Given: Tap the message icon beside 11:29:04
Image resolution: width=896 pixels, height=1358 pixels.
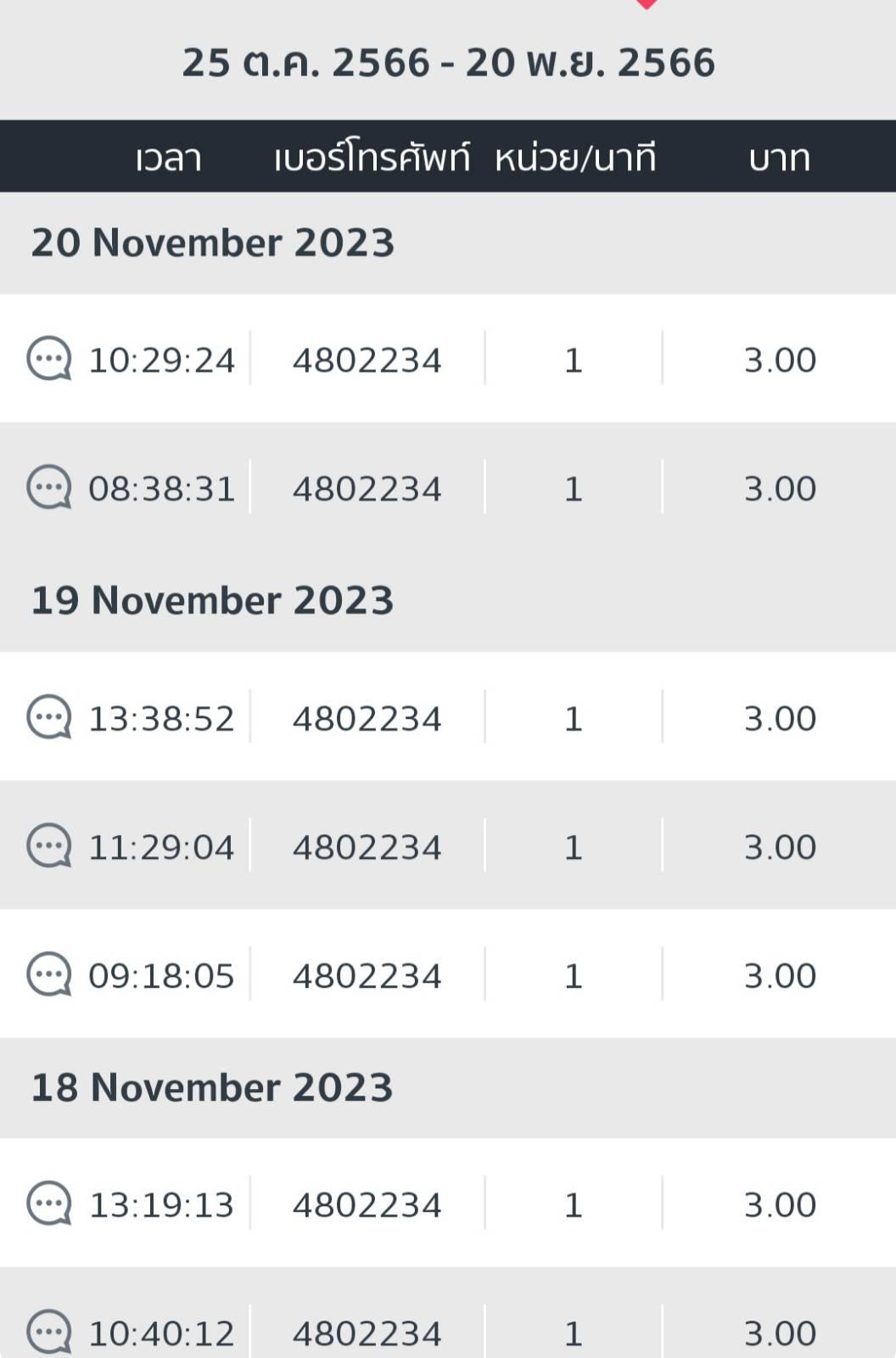Looking at the screenshot, I should pyautogui.click(x=49, y=846).
